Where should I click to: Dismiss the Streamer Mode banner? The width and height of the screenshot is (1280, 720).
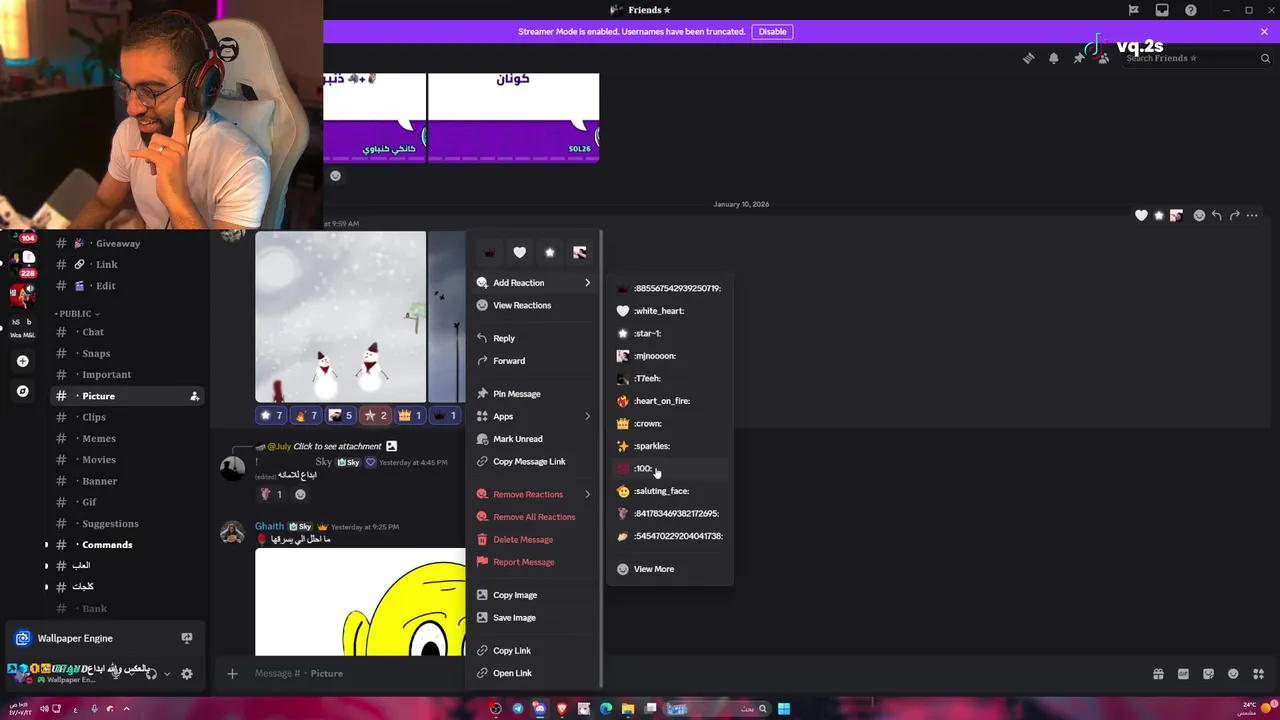point(1264,31)
